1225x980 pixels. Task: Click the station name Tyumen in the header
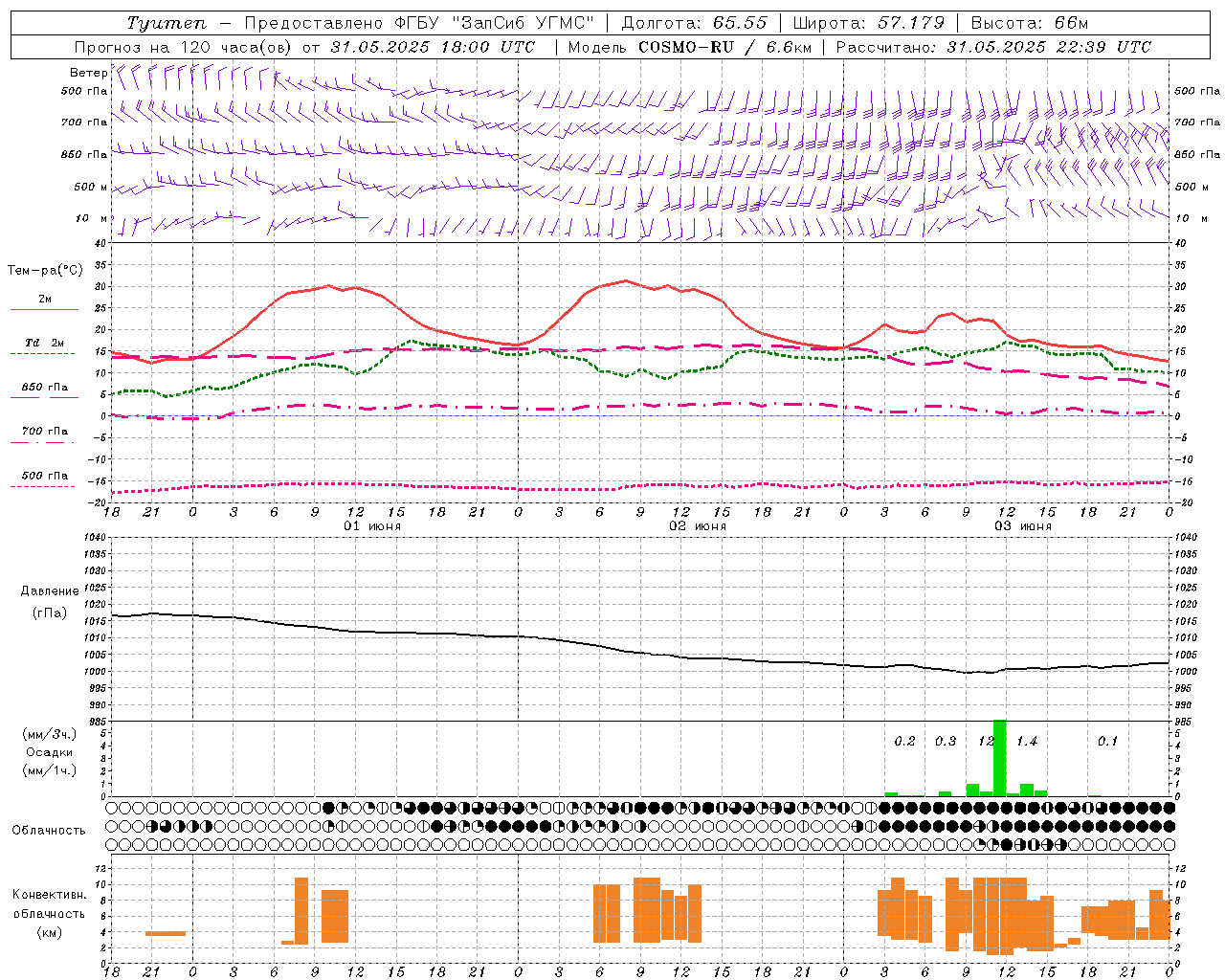tap(166, 23)
